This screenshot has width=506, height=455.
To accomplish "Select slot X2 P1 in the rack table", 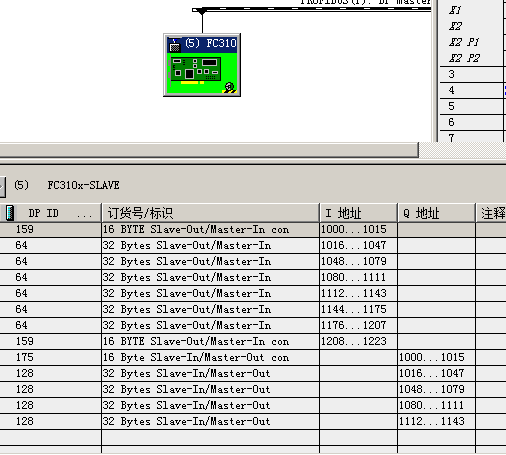I will click(471, 42).
